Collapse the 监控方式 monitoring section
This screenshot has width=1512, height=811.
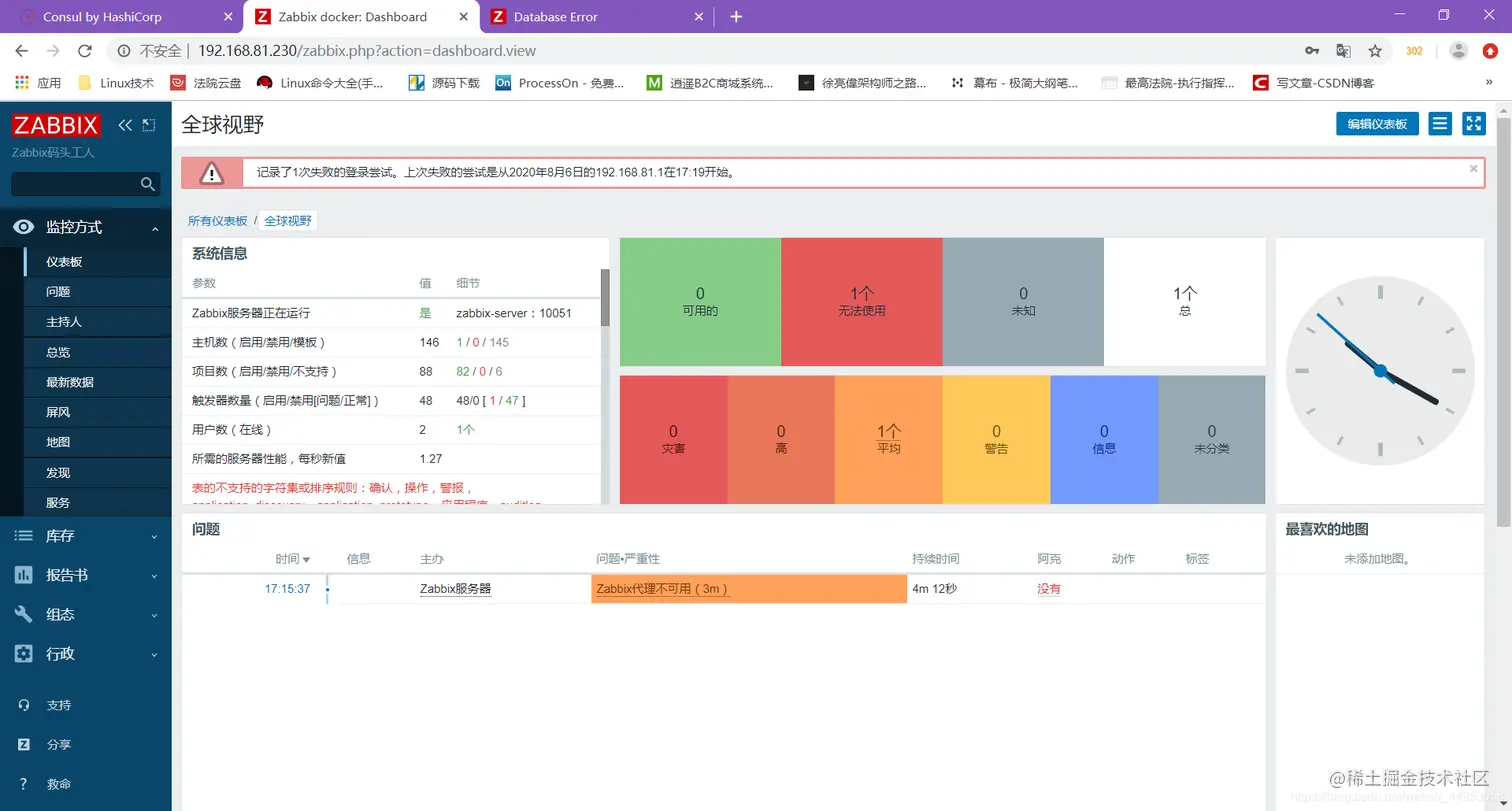coord(86,228)
